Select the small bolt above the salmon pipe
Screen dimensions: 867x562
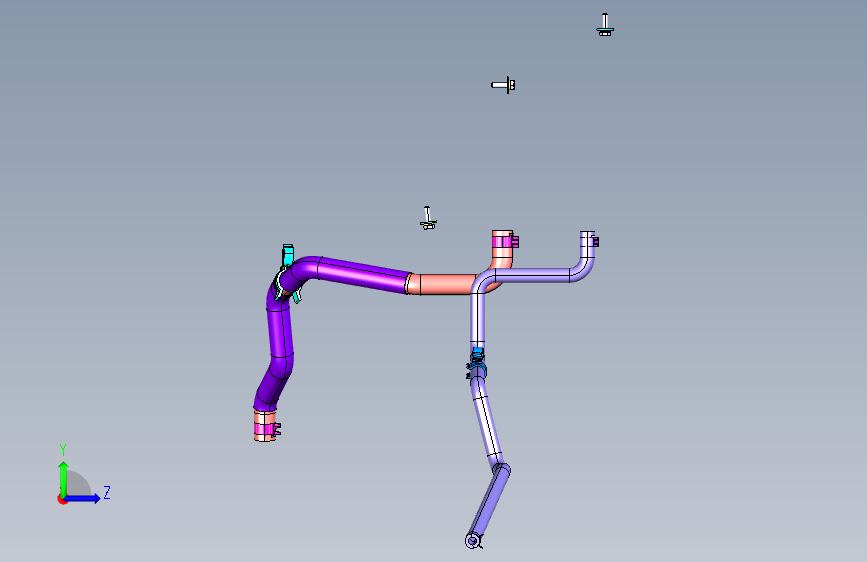point(428,218)
